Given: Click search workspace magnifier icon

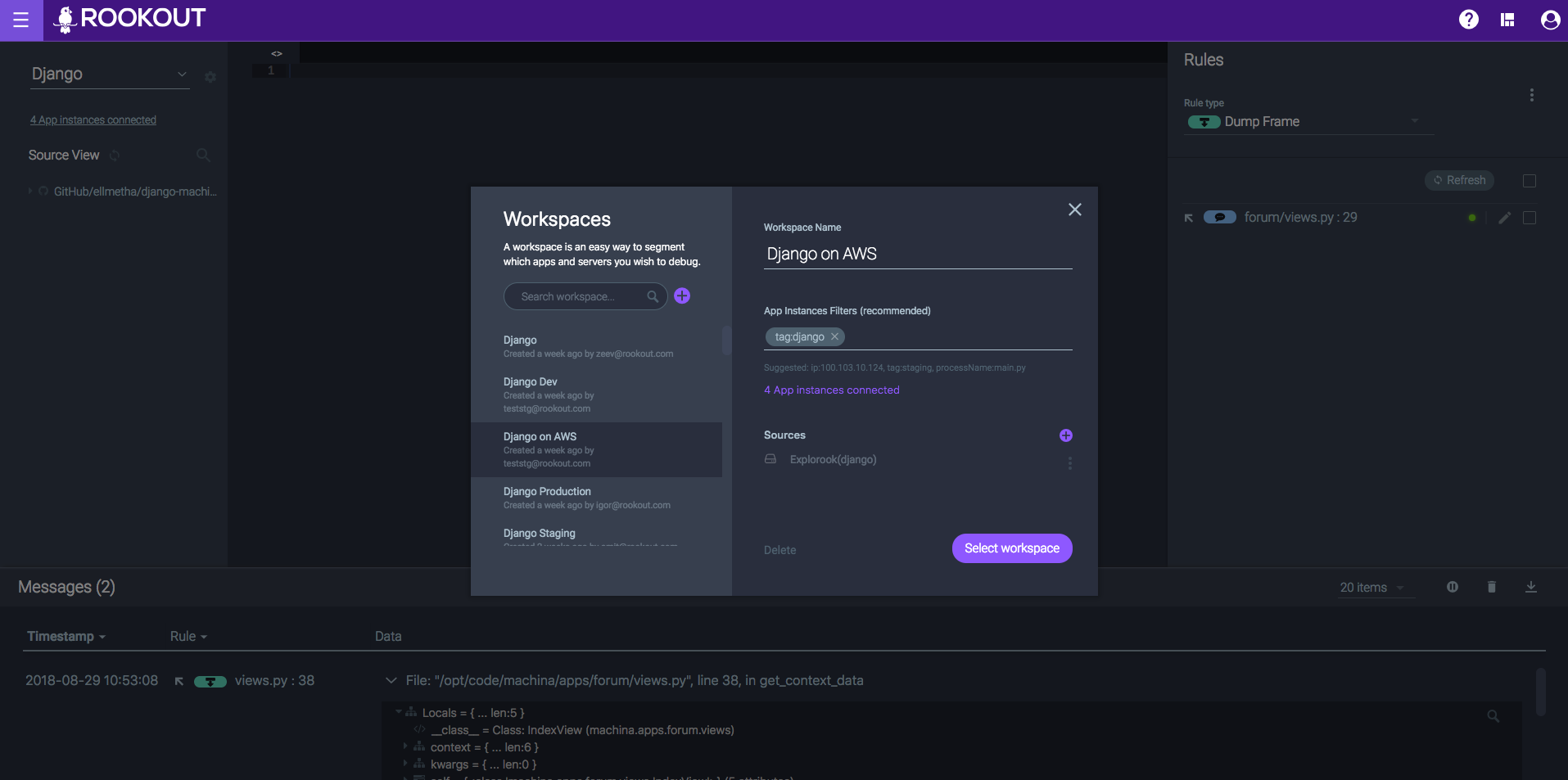Looking at the screenshot, I should tap(653, 296).
